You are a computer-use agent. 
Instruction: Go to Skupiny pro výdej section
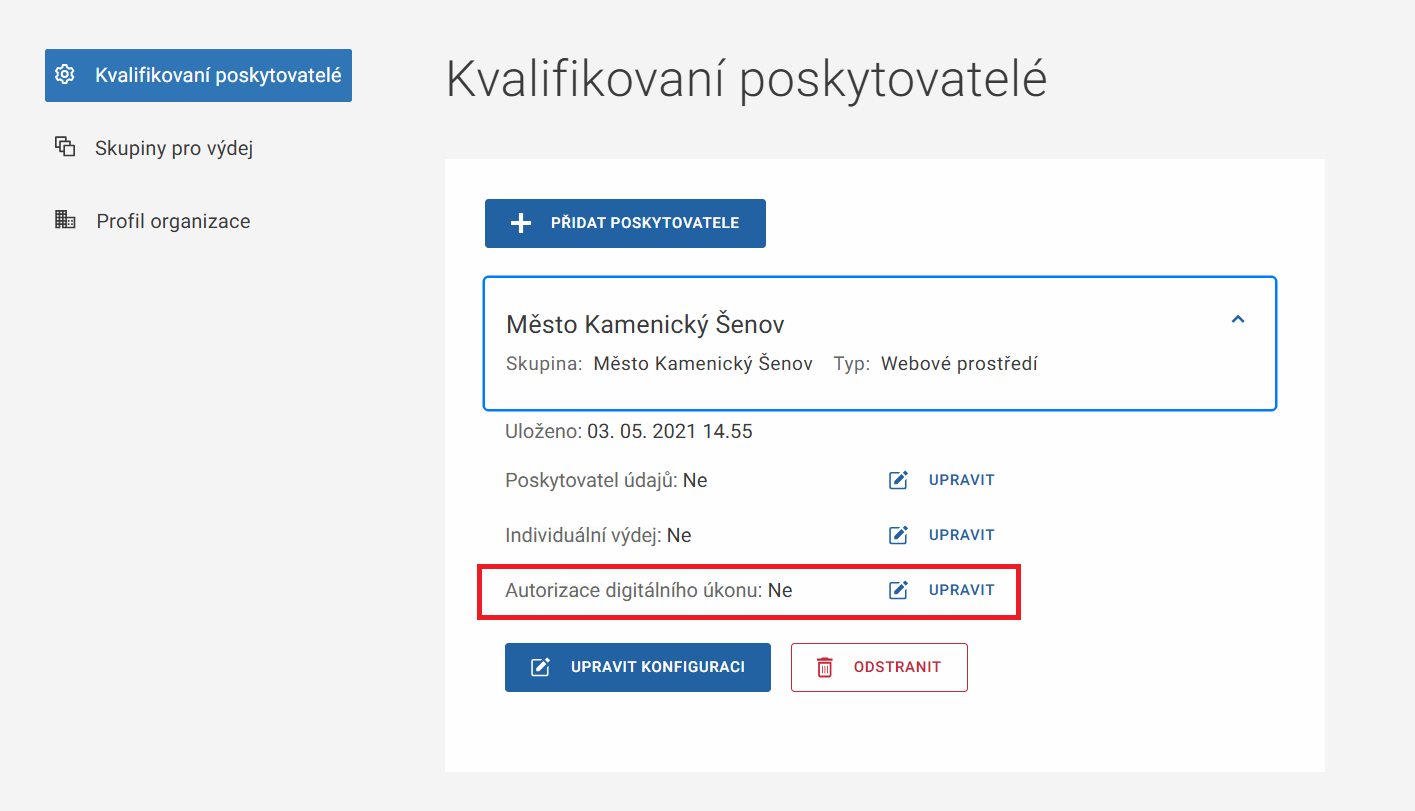tap(174, 149)
